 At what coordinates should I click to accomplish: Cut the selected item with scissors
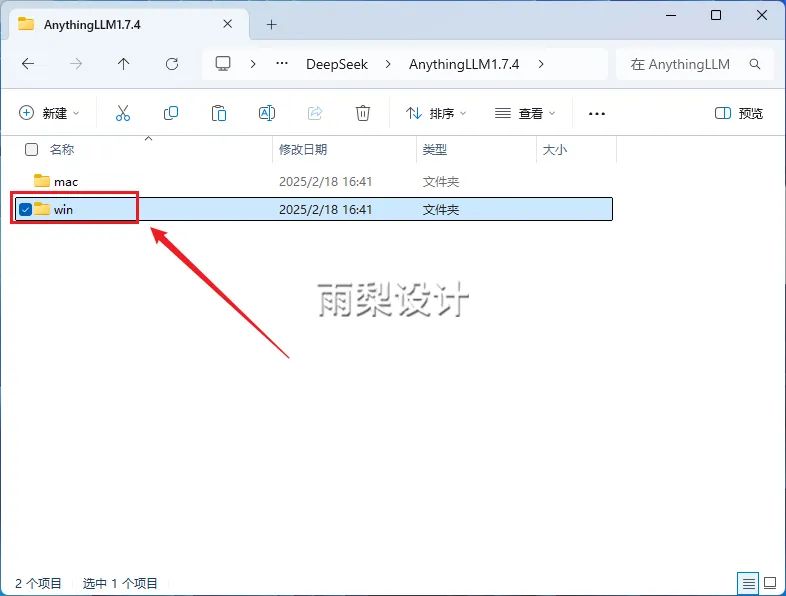123,113
